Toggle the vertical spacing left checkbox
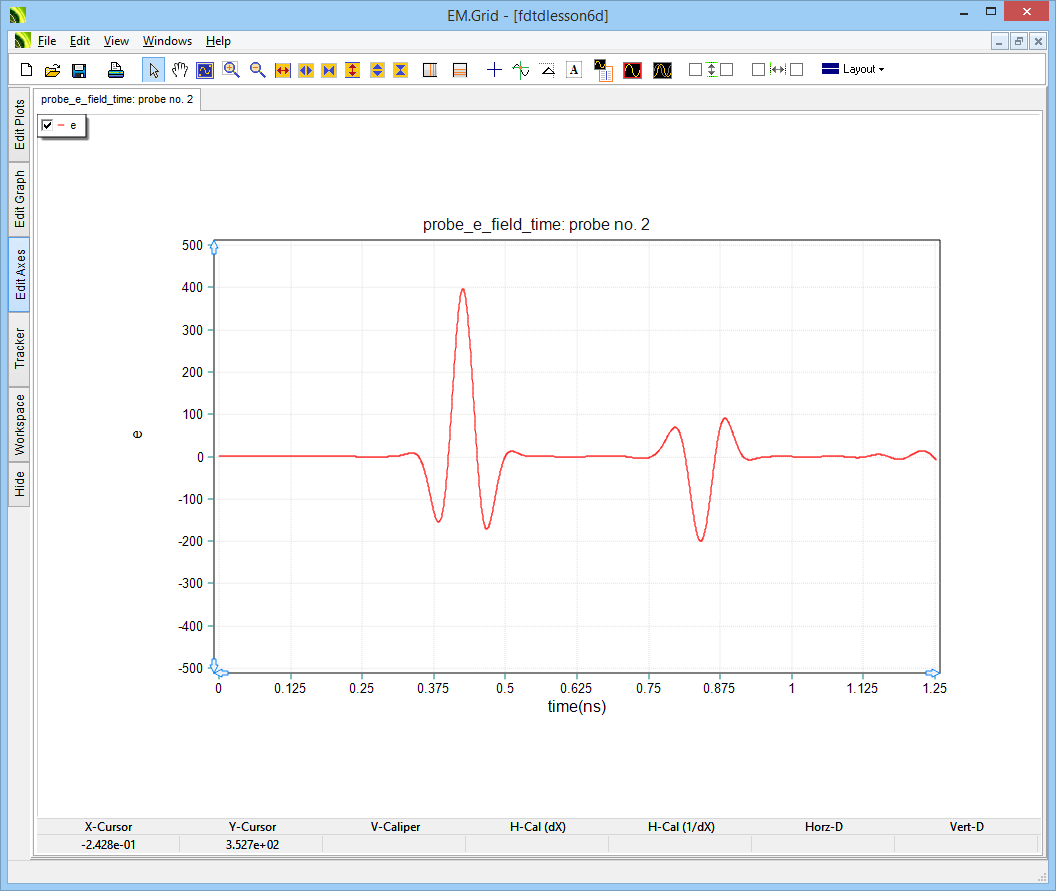The height and width of the screenshot is (891, 1056). [695, 70]
